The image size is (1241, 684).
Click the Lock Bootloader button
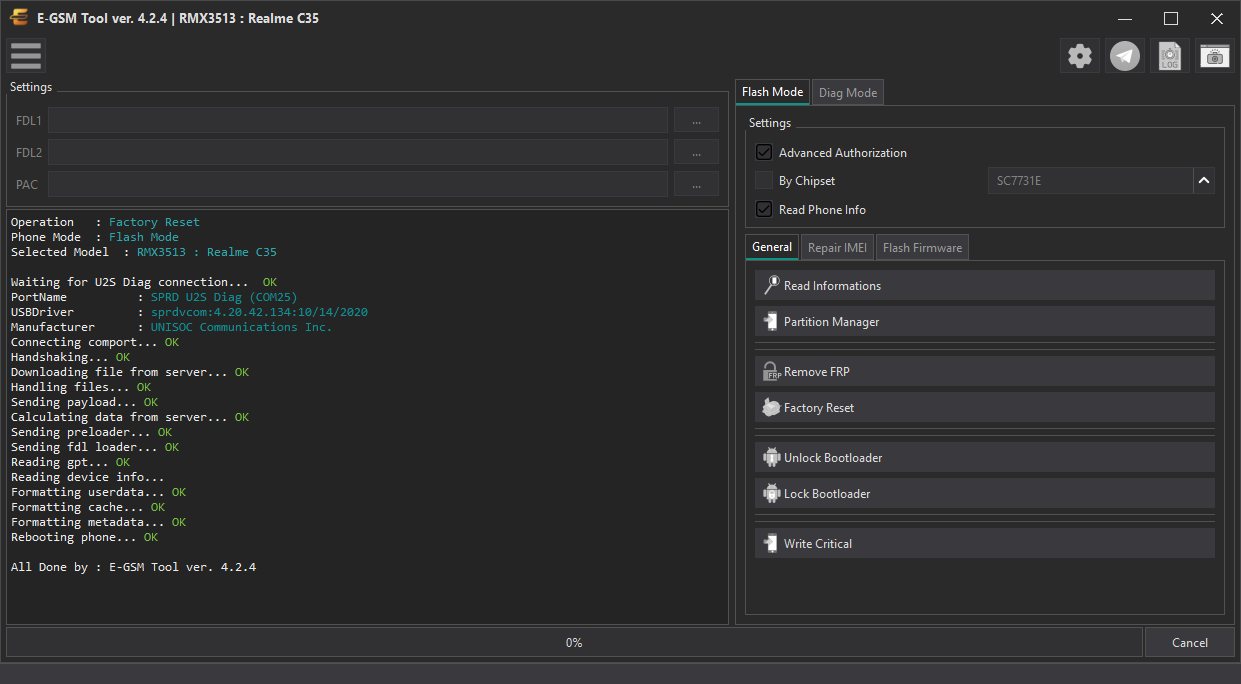(x=985, y=493)
